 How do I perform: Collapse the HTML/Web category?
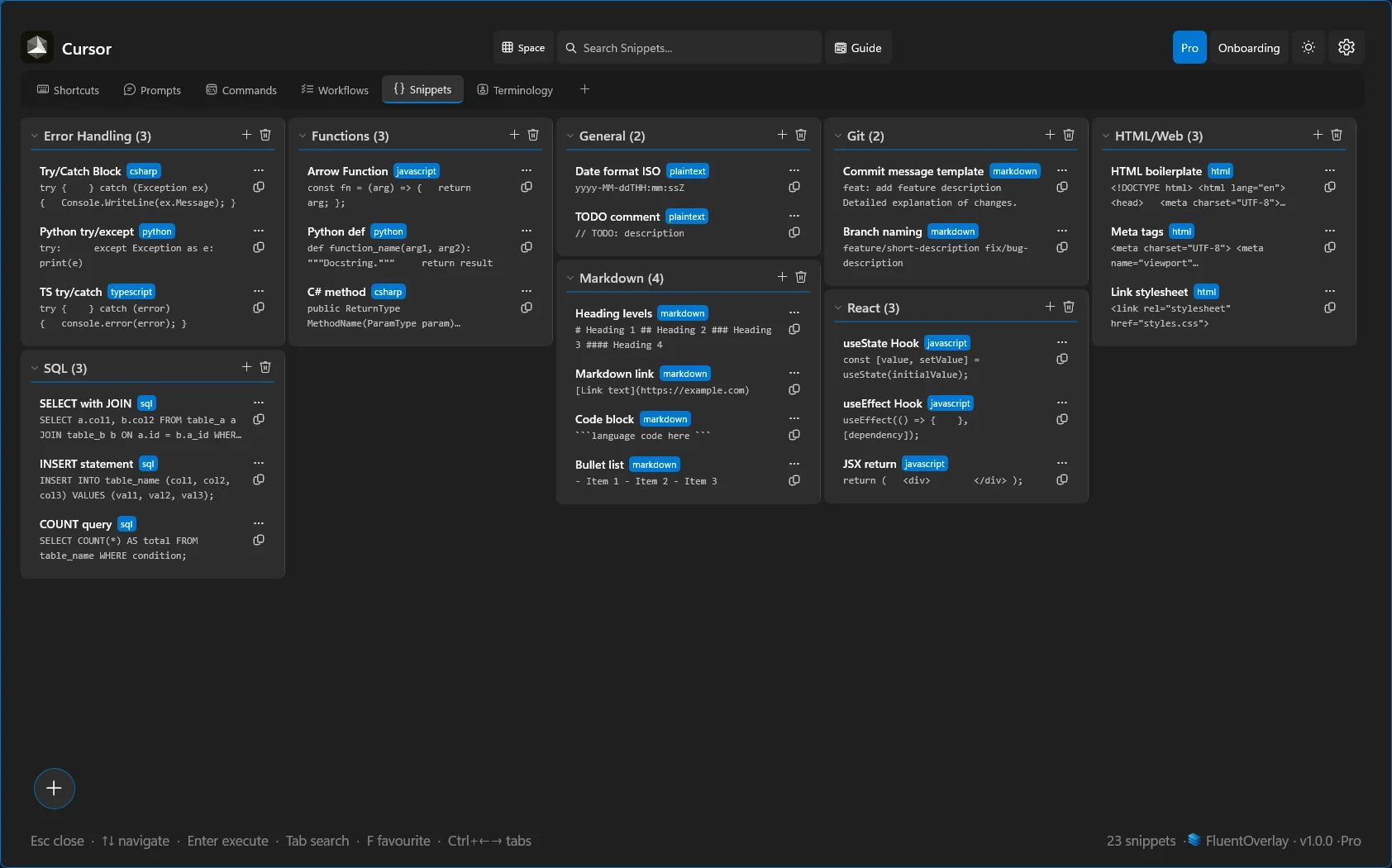point(1107,136)
